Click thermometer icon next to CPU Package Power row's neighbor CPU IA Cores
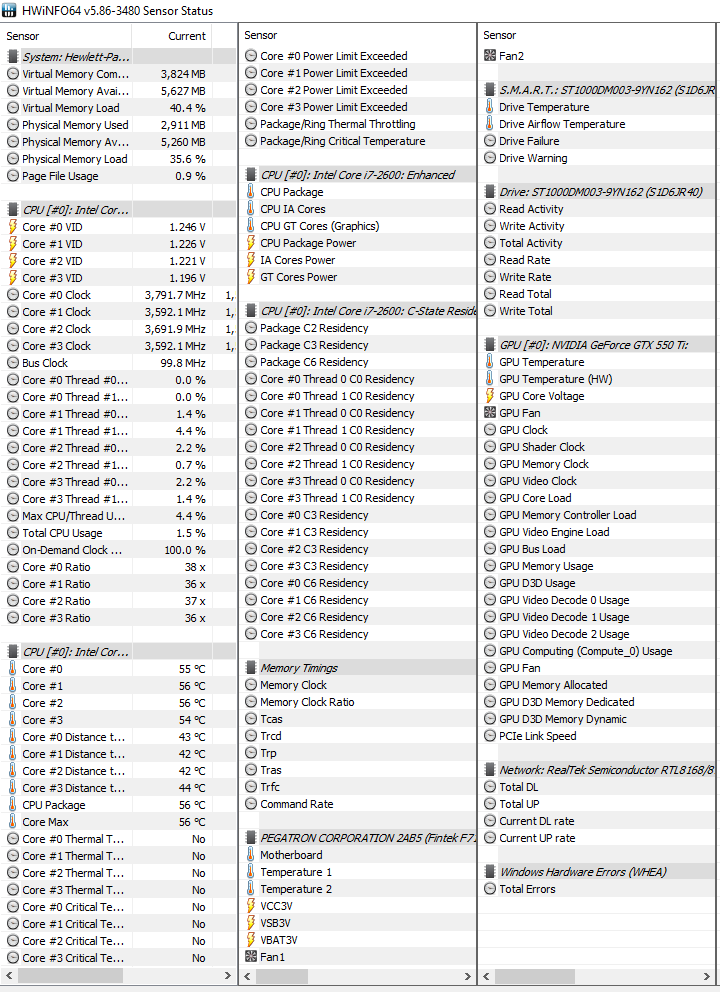 [x=251, y=209]
